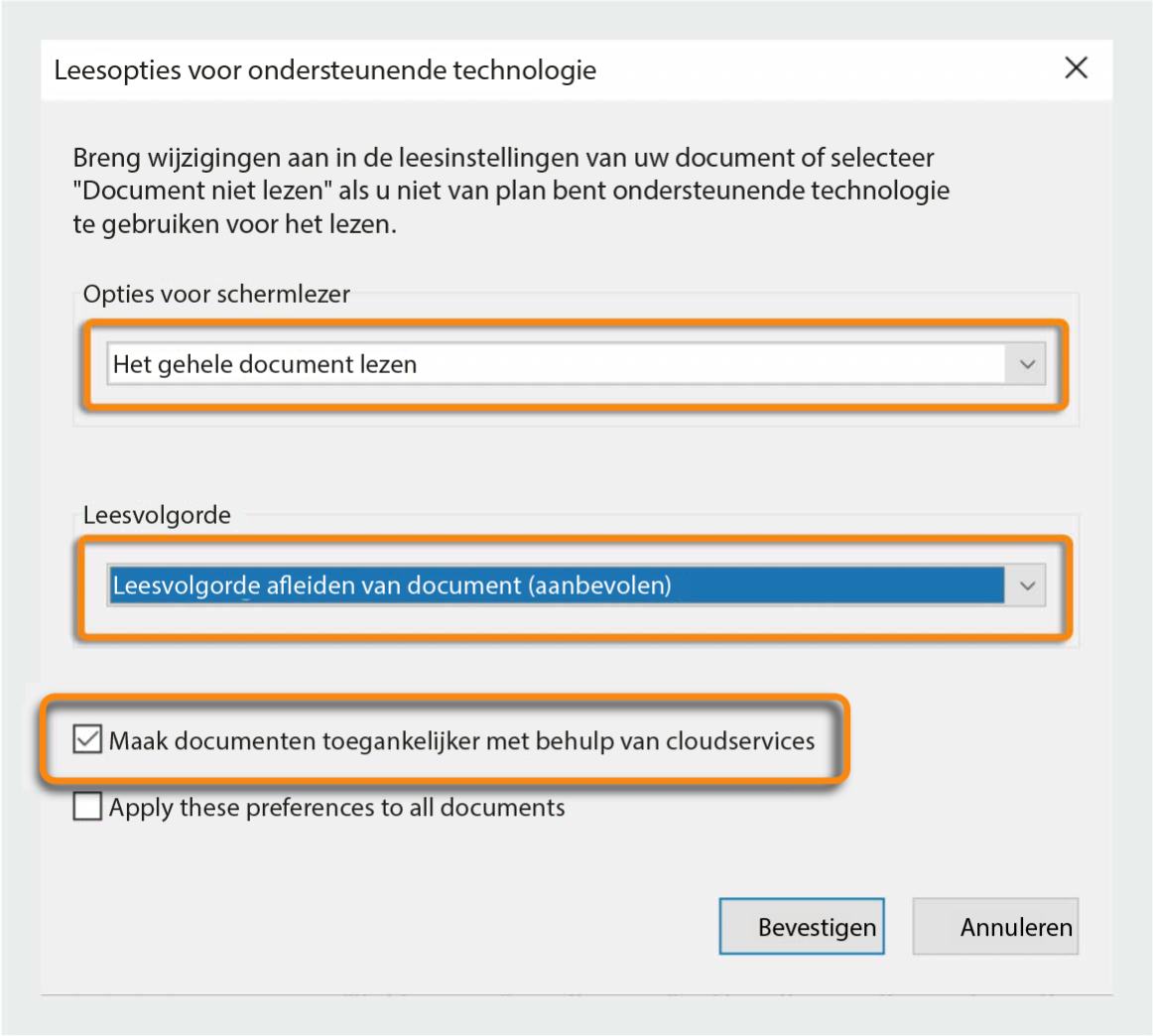Click the chevron beside "Het gehele document lezen"
This screenshot has height=1036, width=1153.
pos(1027,364)
